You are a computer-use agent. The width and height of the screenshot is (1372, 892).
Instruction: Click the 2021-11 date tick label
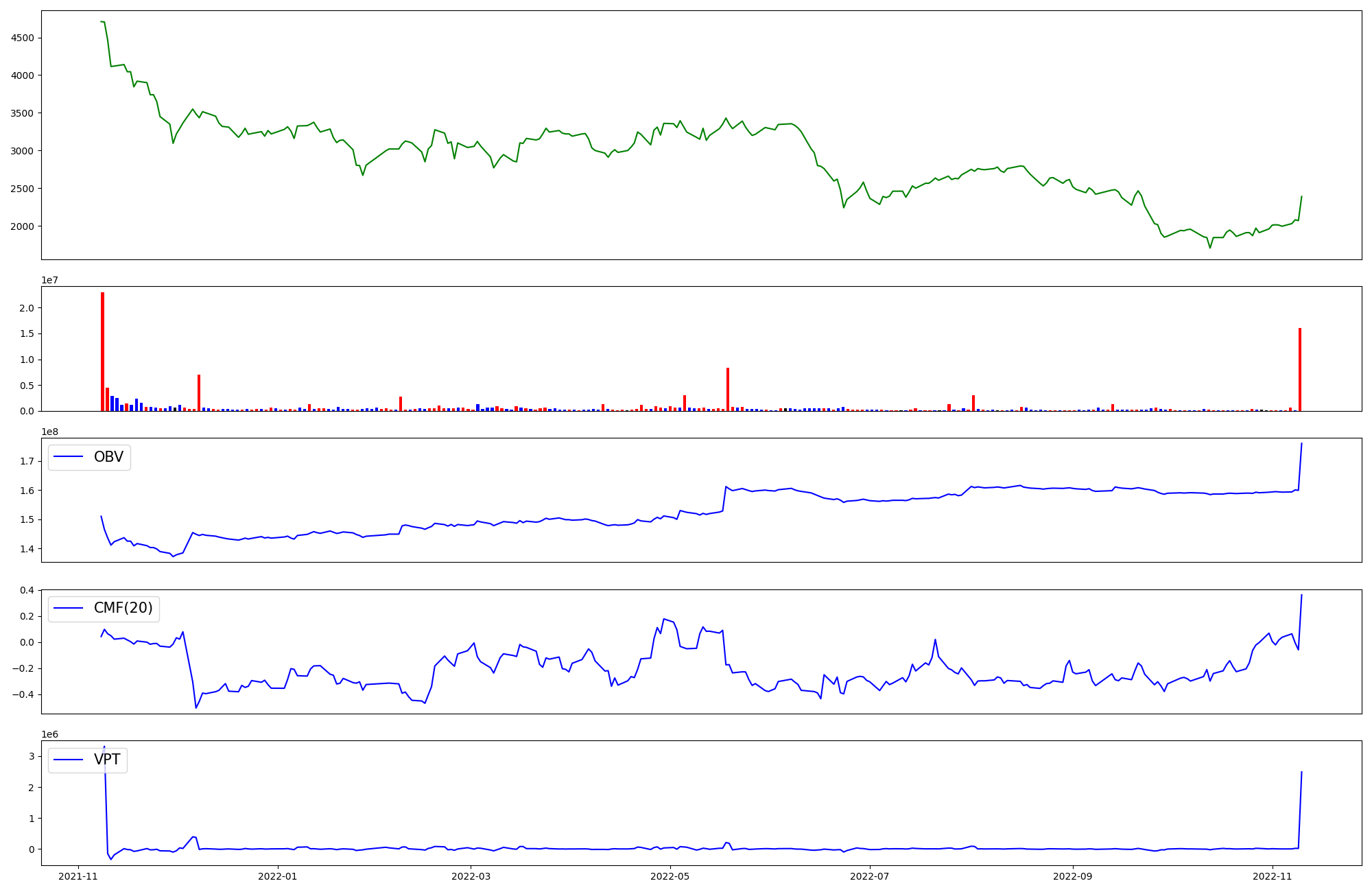click(78, 876)
